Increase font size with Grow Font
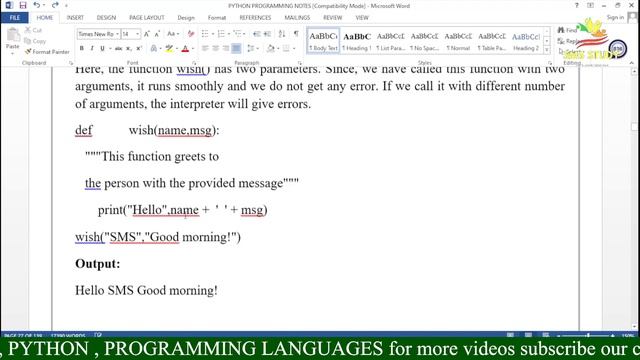The width and height of the screenshot is (640, 360). tap(147, 34)
